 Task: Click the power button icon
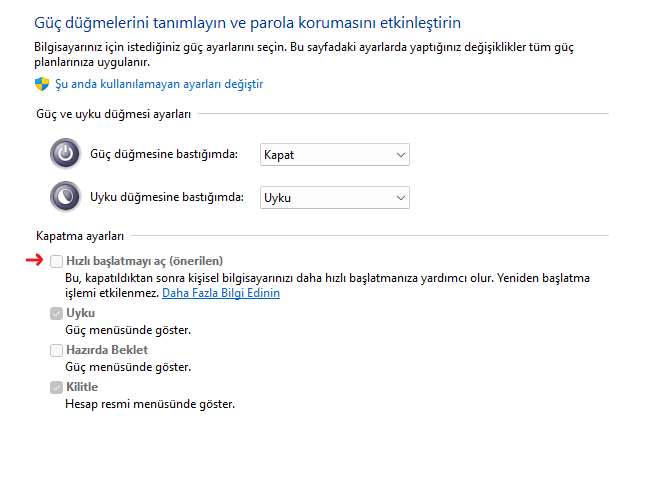[66, 154]
